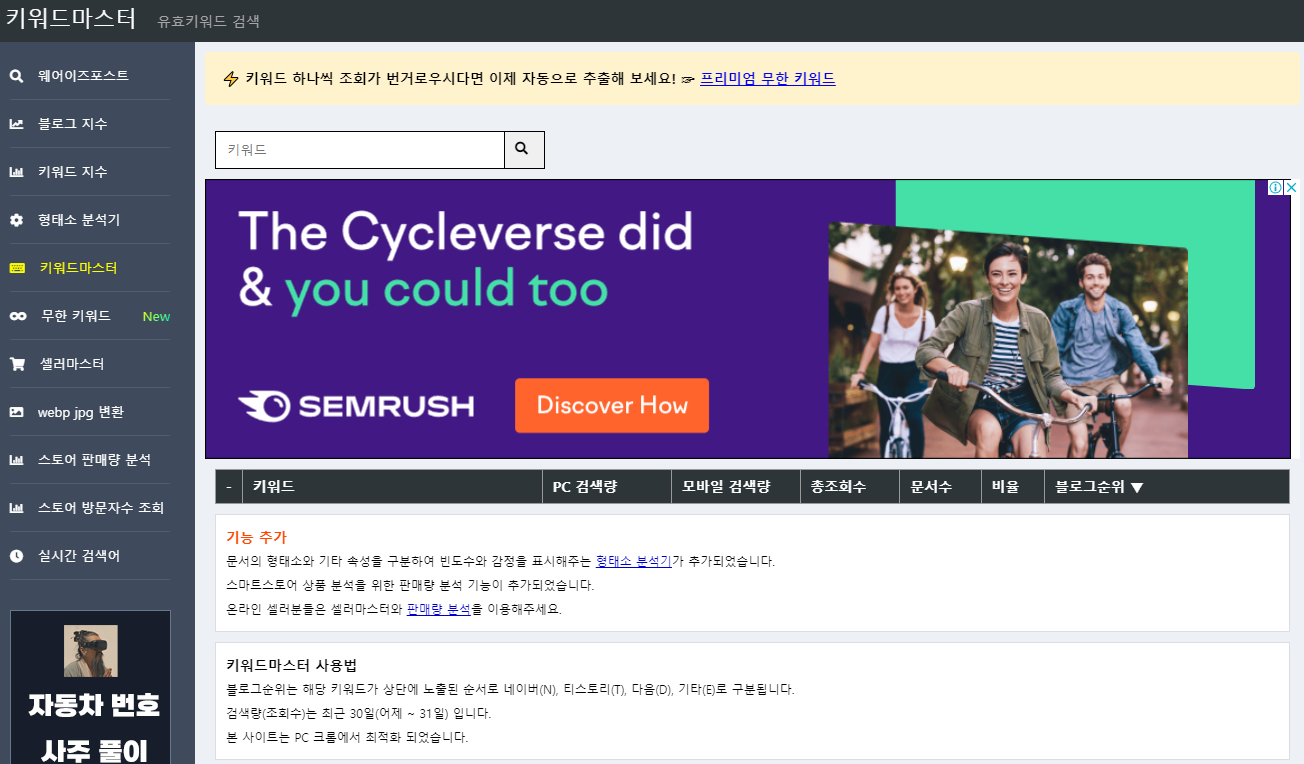Image resolution: width=1304 pixels, height=764 pixels.
Task: Click the 유효키워드 검색 subtitle in the header
Action: 208,21
